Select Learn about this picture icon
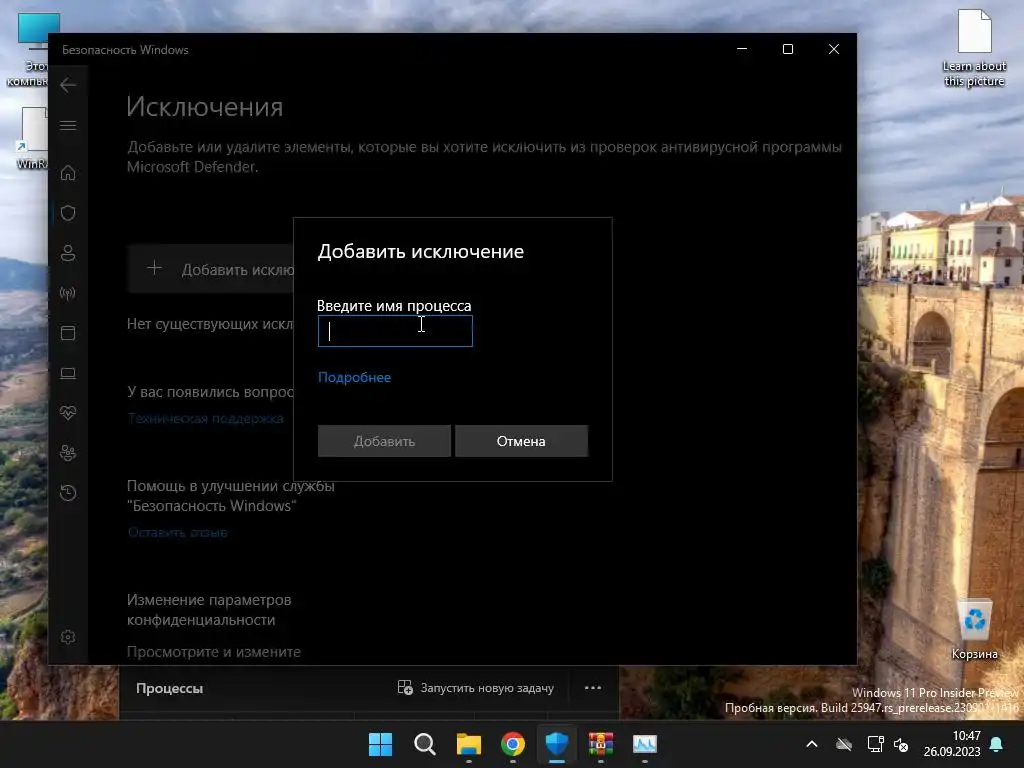 [974, 48]
